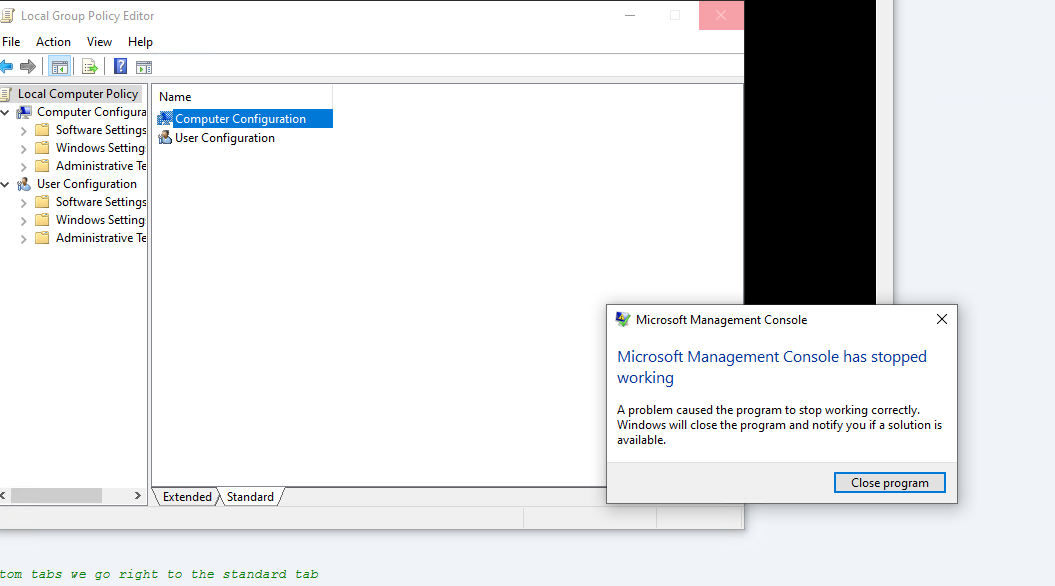This screenshot has width=1055, height=586.
Task: Switch to the Extended tab
Action: click(x=187, y=497)
